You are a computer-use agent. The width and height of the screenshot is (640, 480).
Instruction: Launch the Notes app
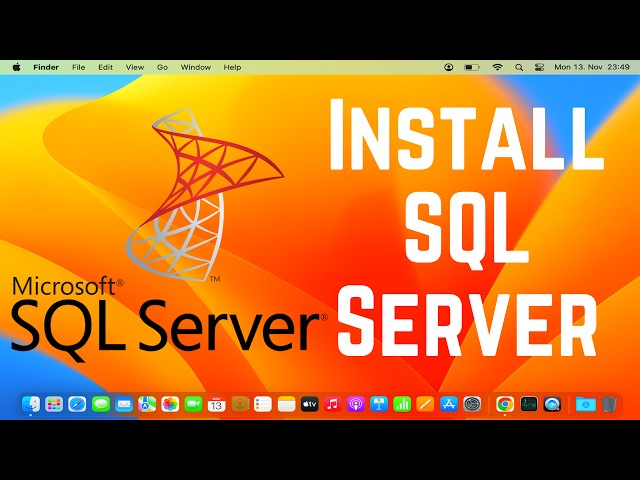pyautogui.click(x=286, y=404)
